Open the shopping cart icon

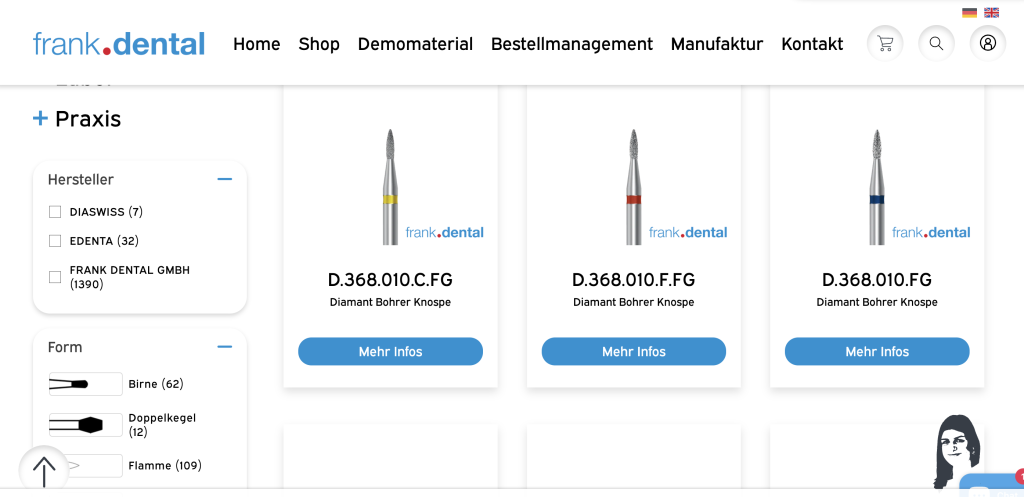(x=885, y=44)
